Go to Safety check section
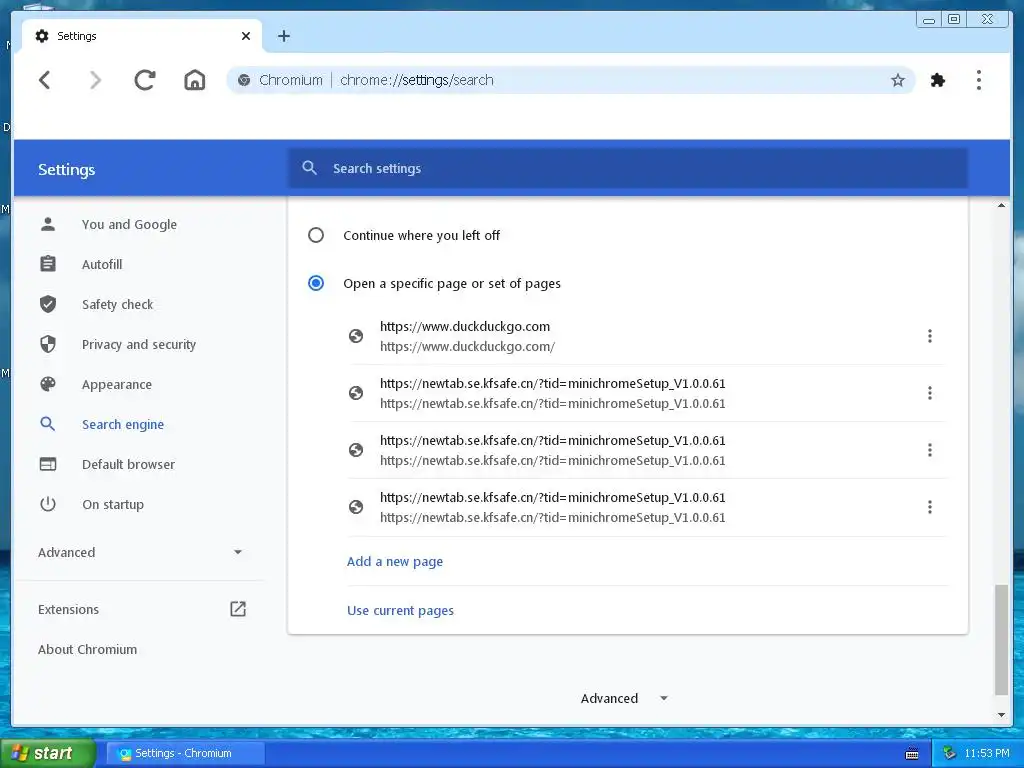The width and height of the screenshot is (1024, 768). [x=118, y=304]
